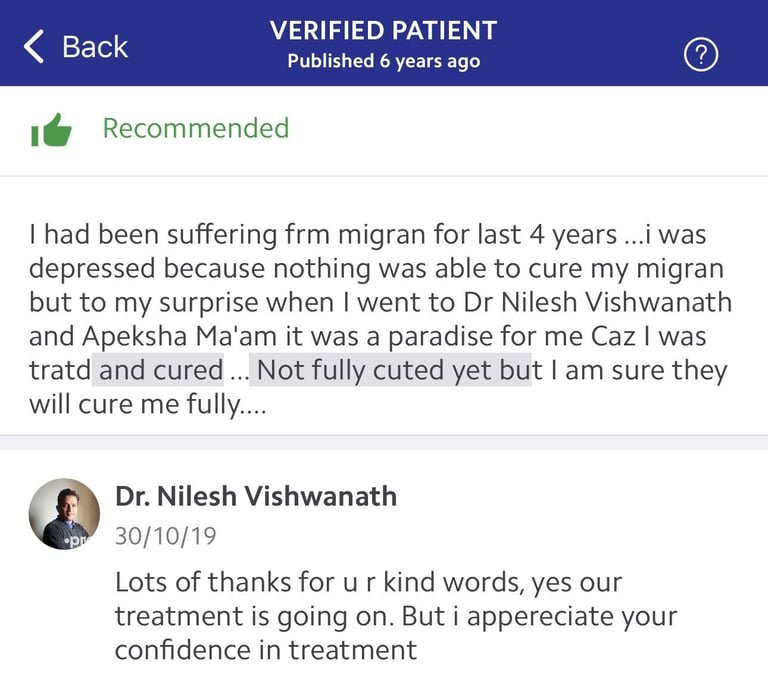Tap highlighted text 'Not fully cuted yet but'
The width and height of the screenshot is (768, 698).
390,370
